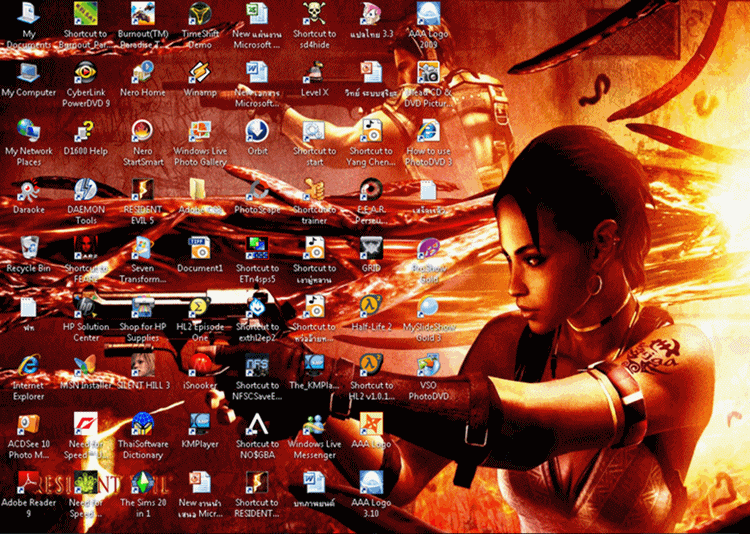This screenshot has width=750, height=534.
Task: Open Windows Live Photo Gallery
Action: coord(200,131)
